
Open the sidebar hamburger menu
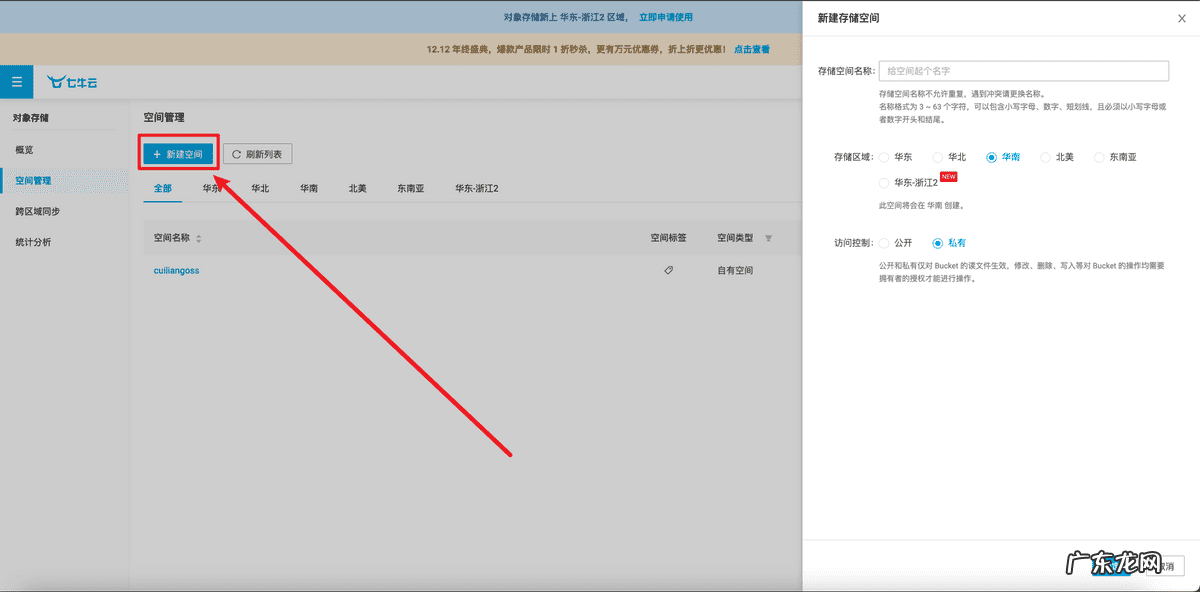coord(16,82)
